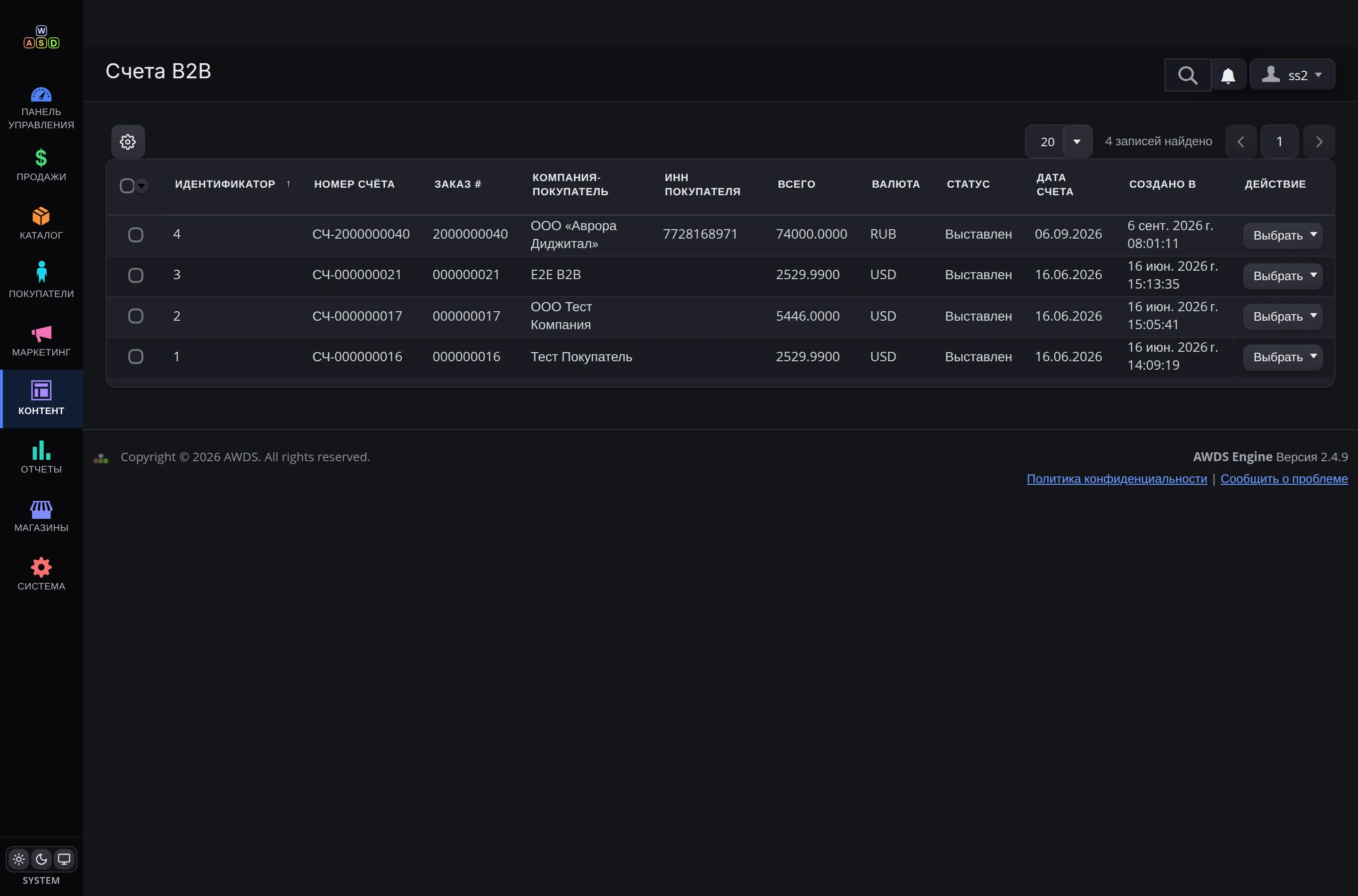Open the per-page size dropdown showing 20

tap(1059, 141)
